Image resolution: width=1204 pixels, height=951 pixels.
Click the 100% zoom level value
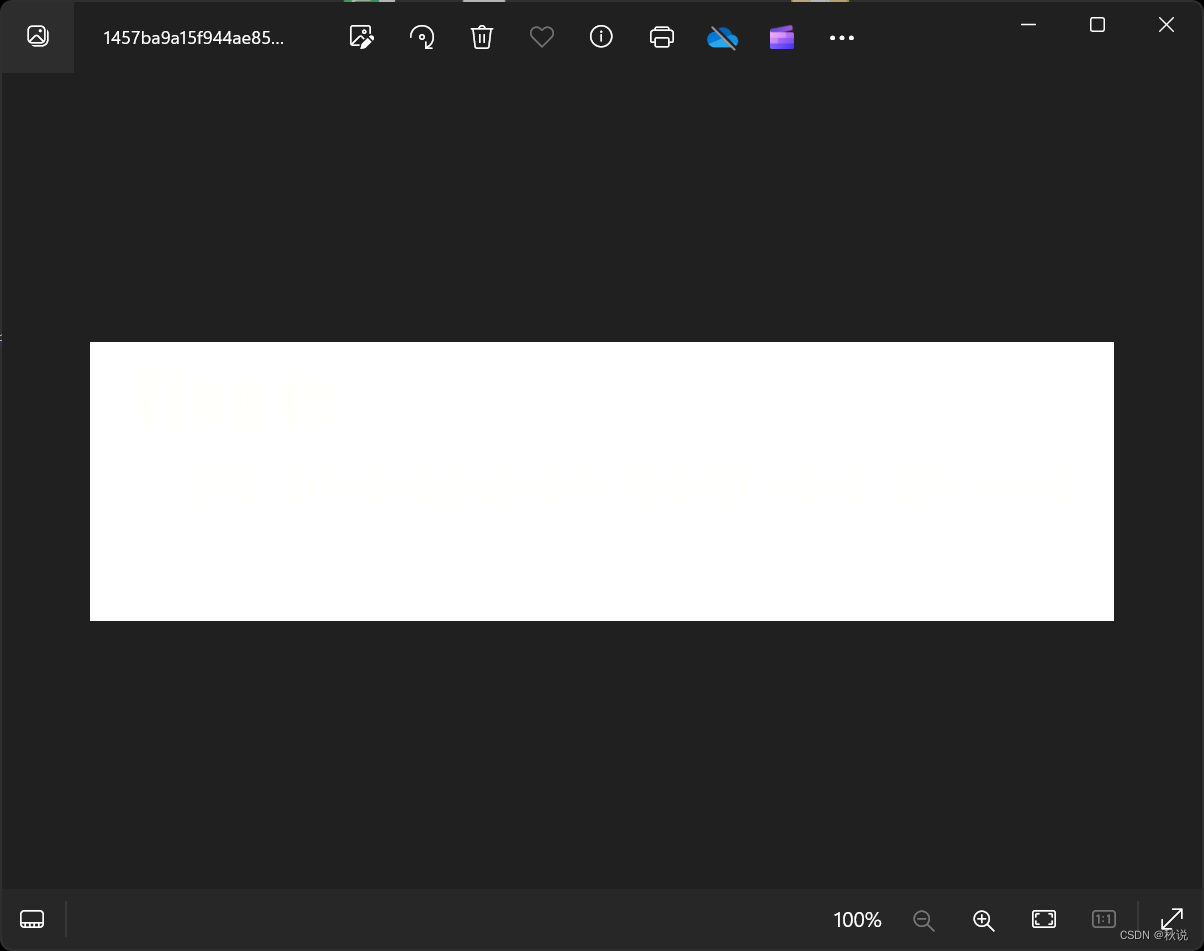pyautogui.click(x=857, y=920)
